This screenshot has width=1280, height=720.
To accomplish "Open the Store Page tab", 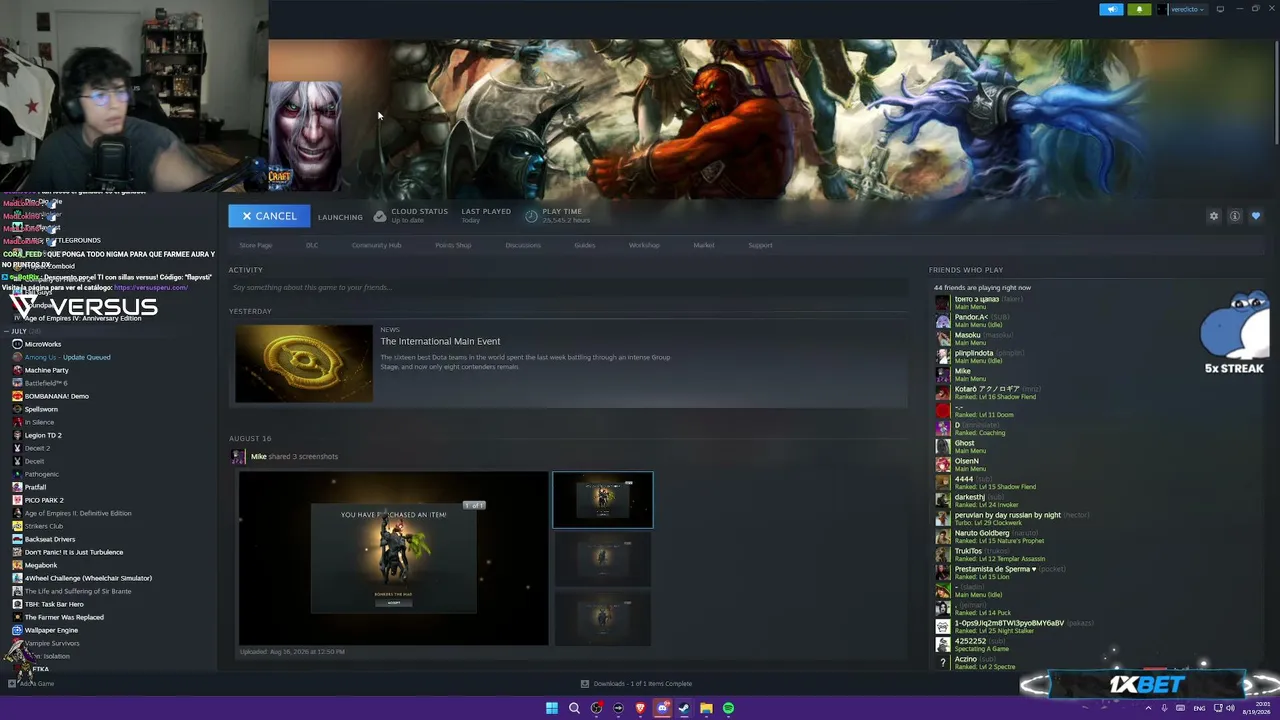I will coord(256,245).
